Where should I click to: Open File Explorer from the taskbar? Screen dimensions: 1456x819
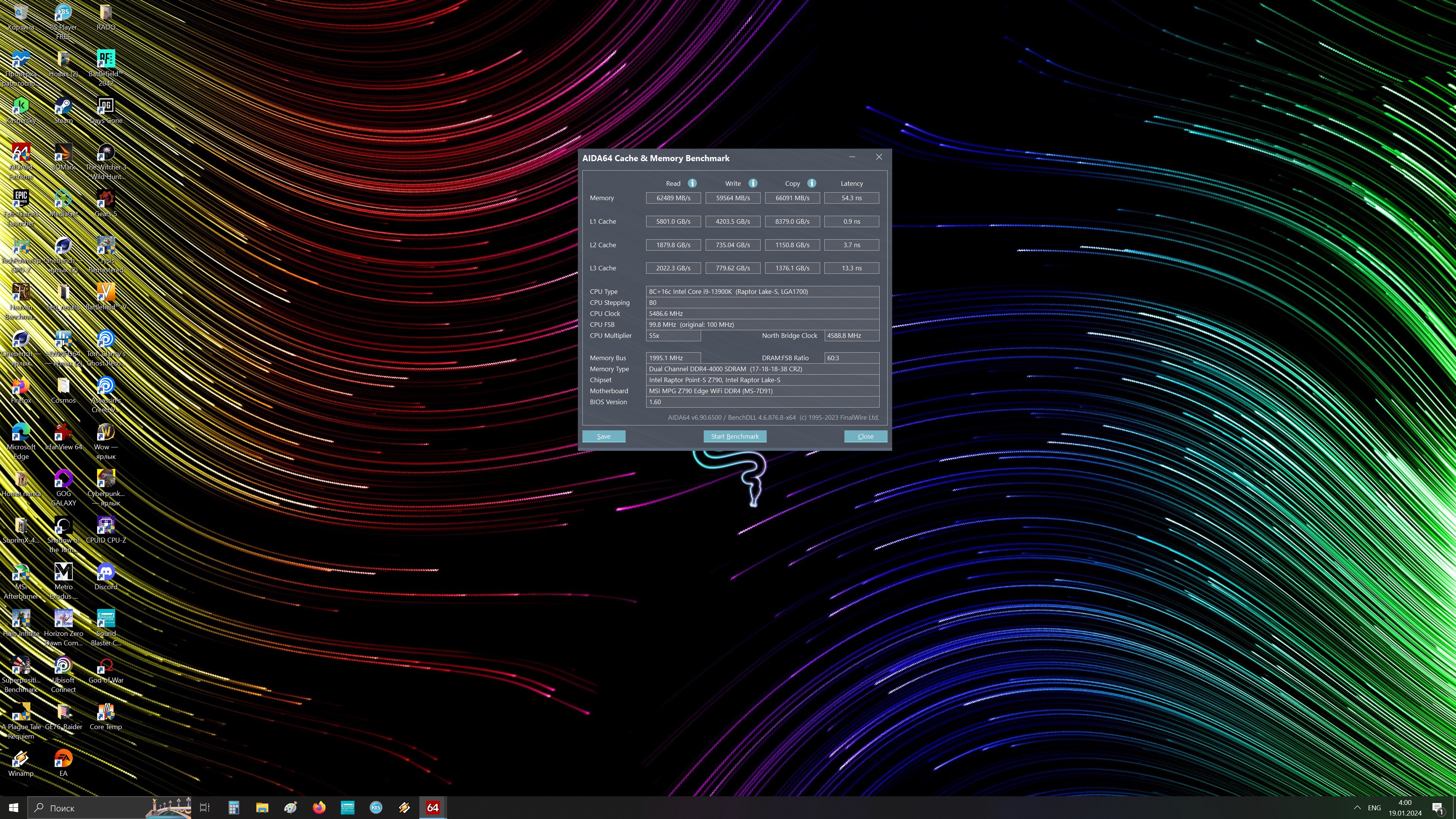pyautogui.click(x=262, y=808)
